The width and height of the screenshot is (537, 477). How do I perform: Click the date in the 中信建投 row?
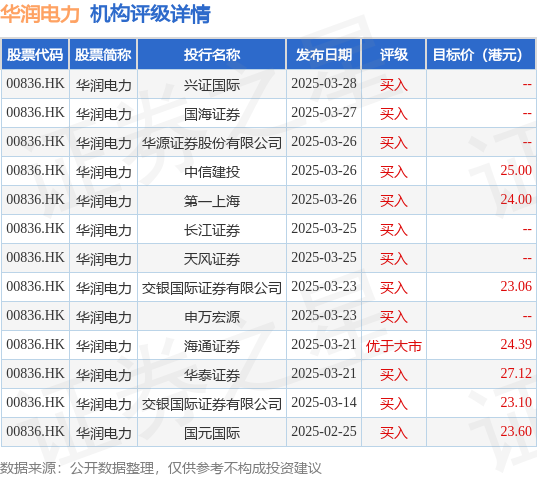pyautogui.click(x=324, y=170)
